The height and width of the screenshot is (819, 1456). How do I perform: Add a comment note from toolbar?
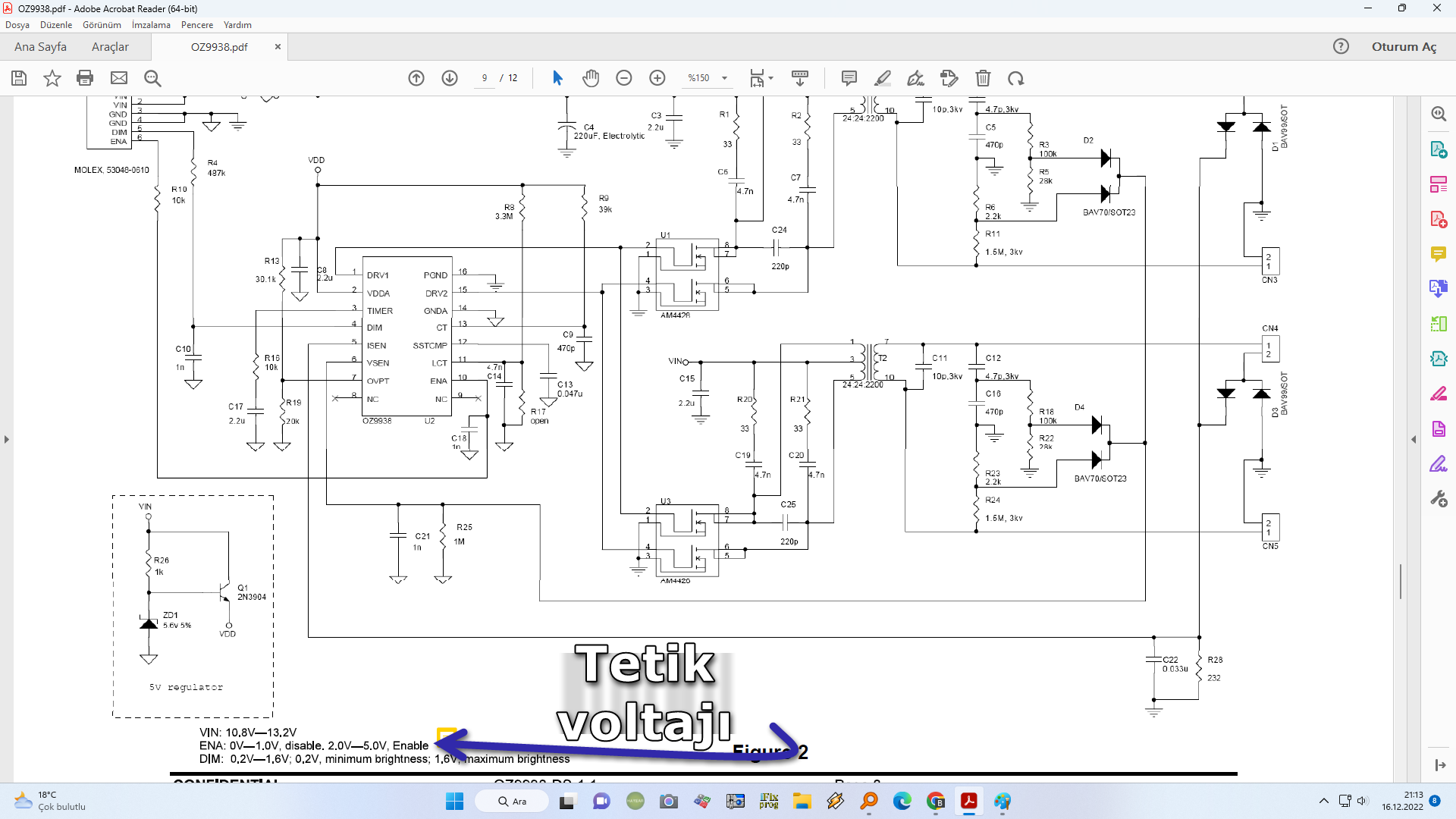[x=849, y=78]
